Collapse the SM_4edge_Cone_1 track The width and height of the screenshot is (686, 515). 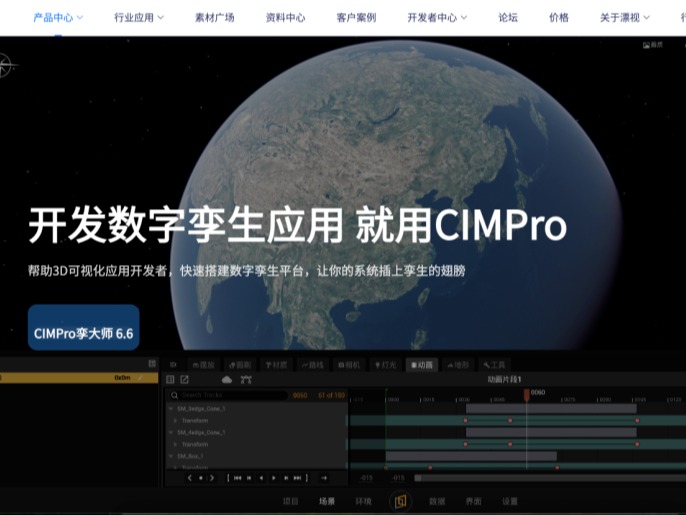pyautogui.click(x=171, y=432)
